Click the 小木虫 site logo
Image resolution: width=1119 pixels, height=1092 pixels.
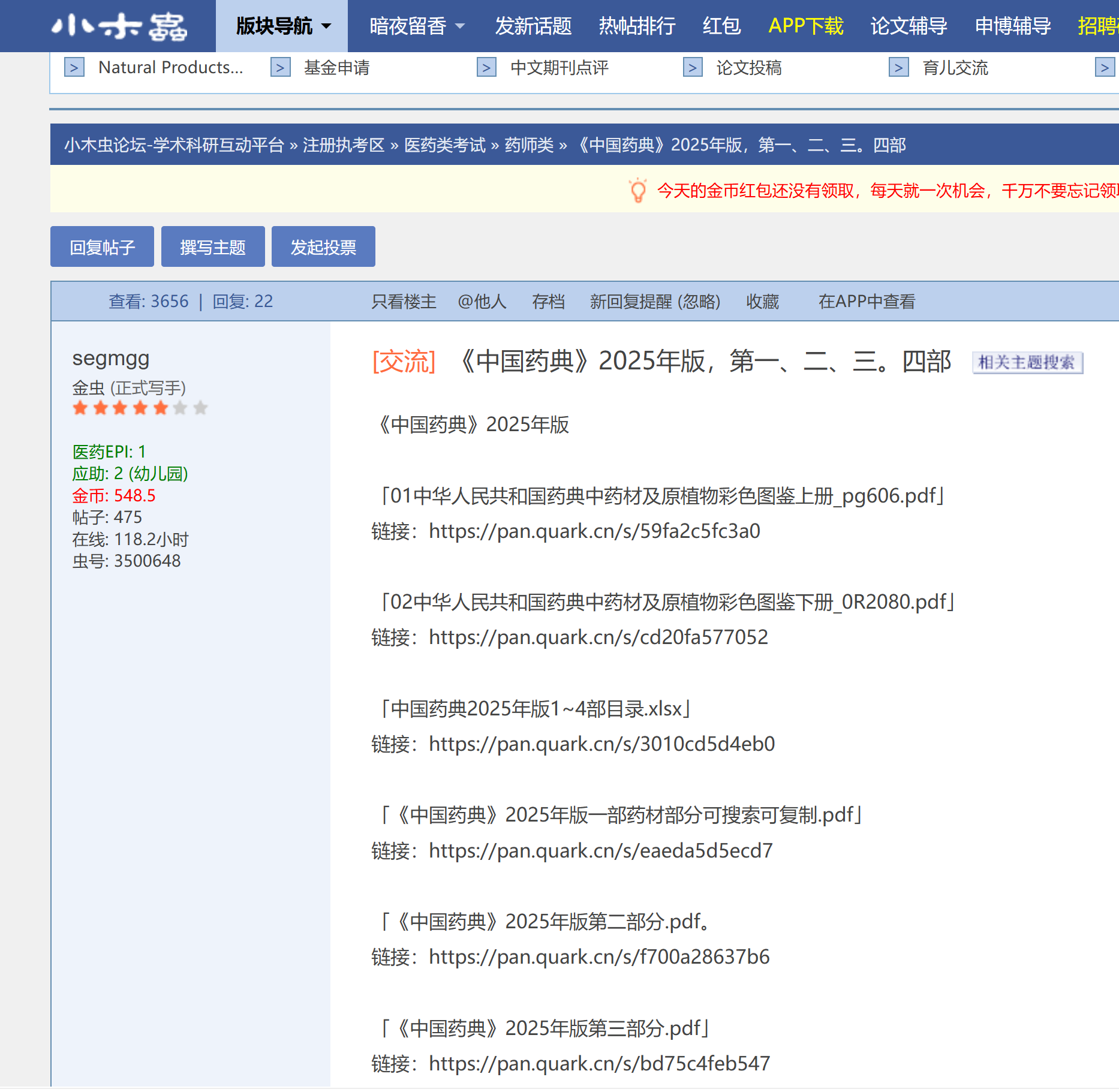coord(119,26)
